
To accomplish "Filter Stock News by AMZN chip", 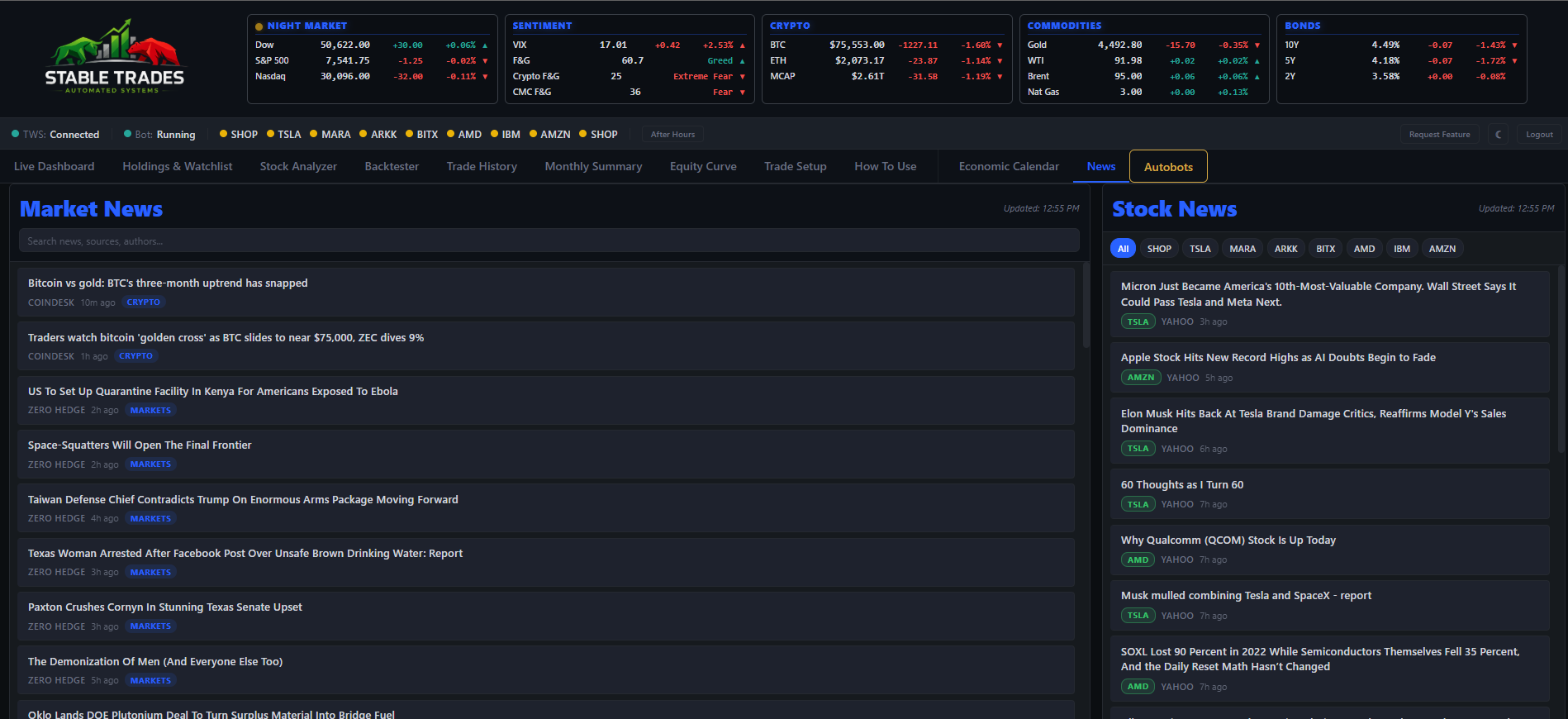I will (1442, 249).
